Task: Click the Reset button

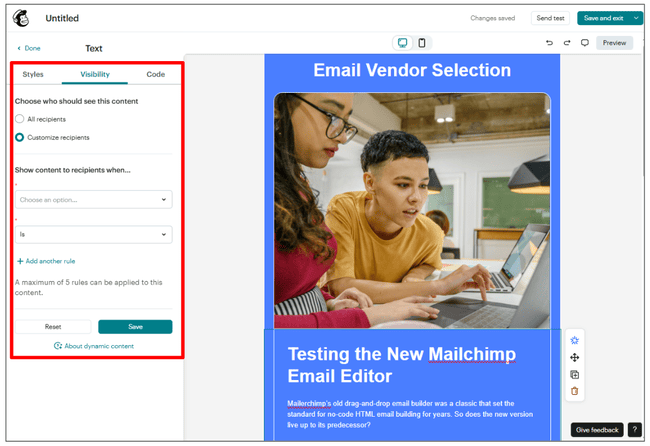Action: [53, 327]
